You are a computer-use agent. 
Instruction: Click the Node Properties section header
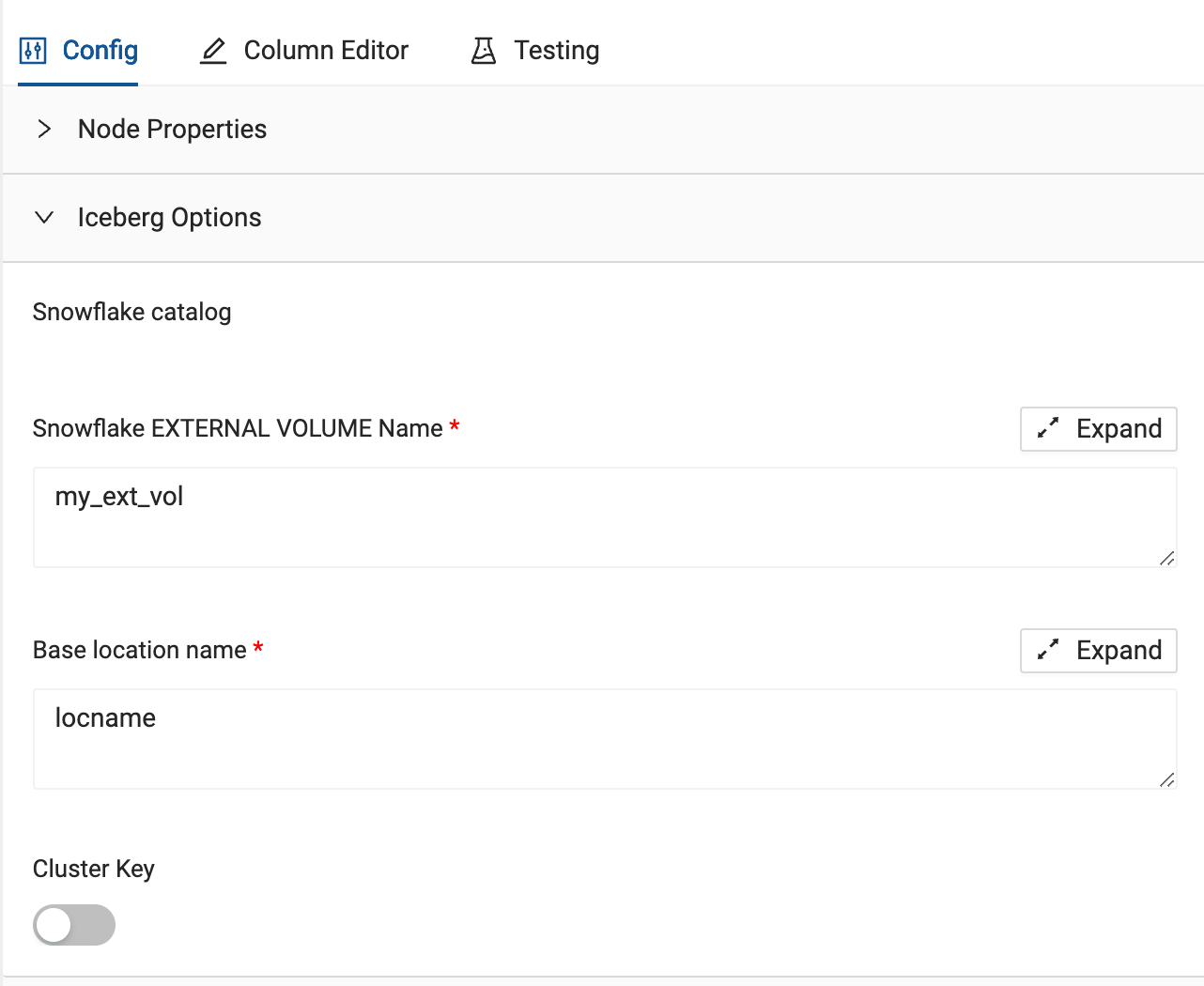coord(172,129)
